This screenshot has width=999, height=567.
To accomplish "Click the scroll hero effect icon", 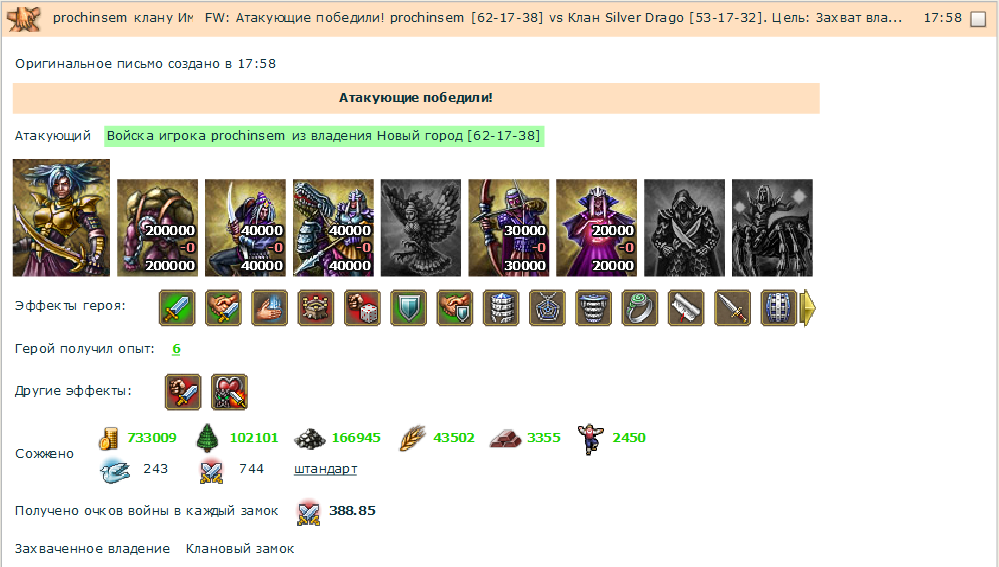I will coord(686,308).
